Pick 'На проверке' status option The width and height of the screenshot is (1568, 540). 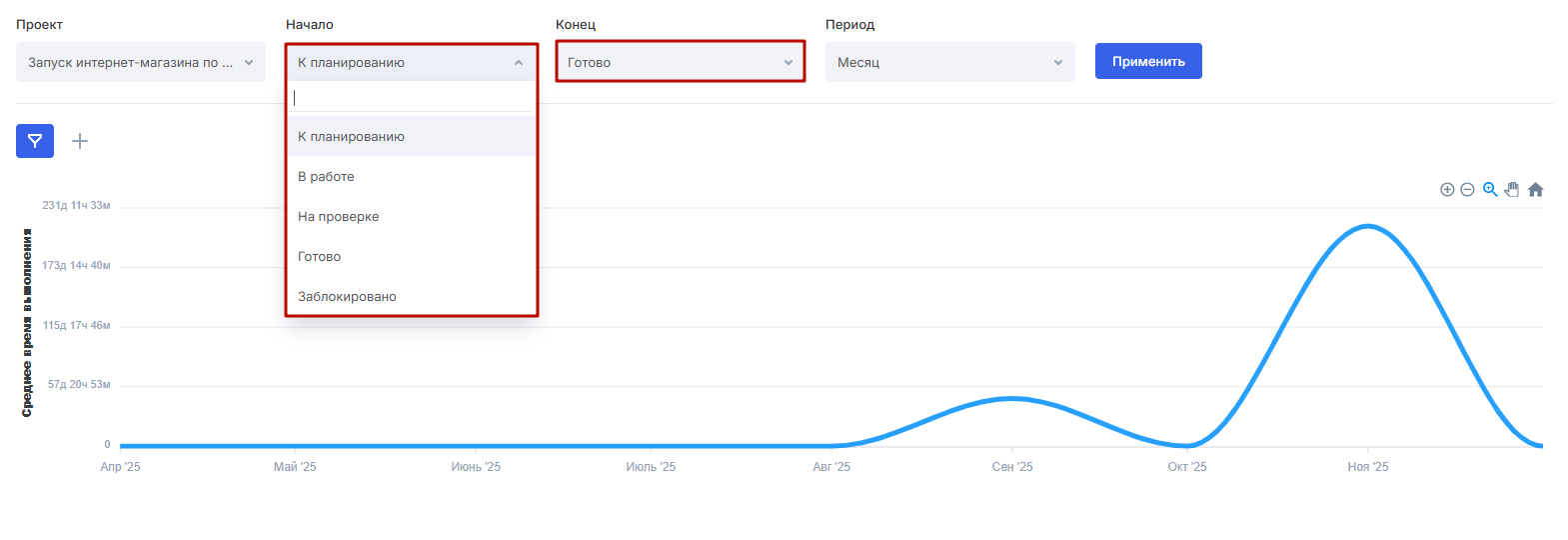338,217
